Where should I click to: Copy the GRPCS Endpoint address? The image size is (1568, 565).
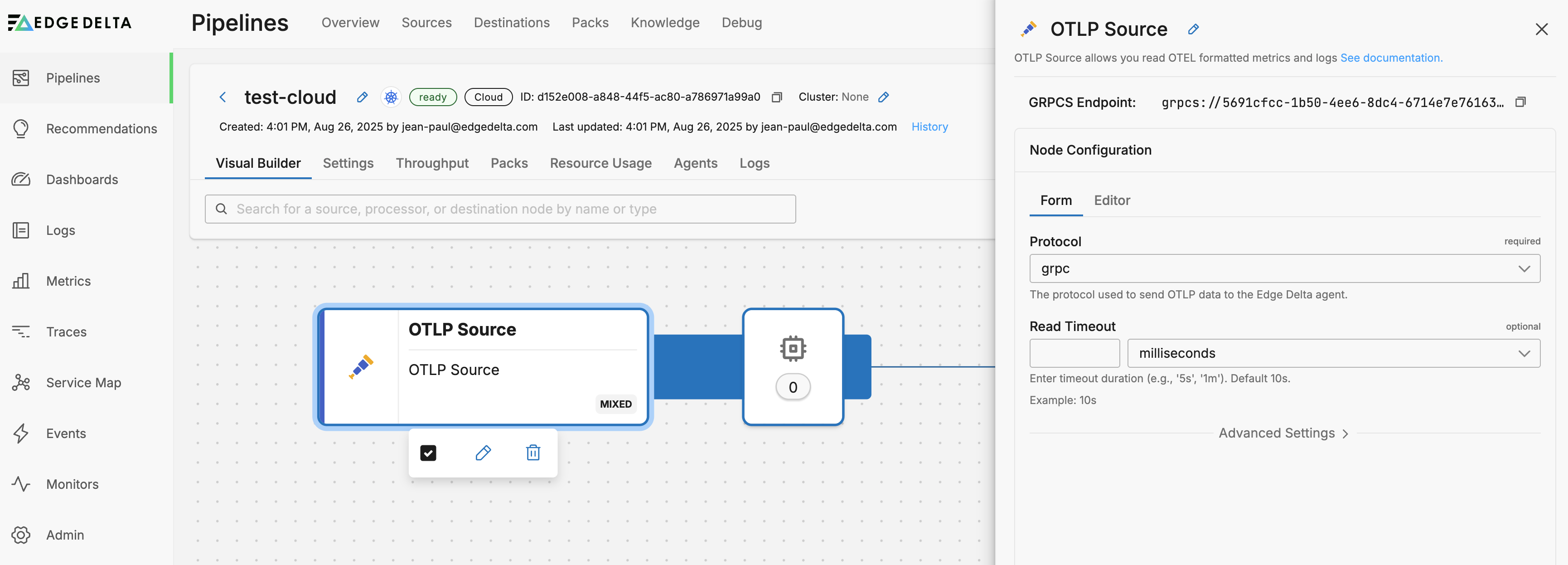tap(1520, 102)
